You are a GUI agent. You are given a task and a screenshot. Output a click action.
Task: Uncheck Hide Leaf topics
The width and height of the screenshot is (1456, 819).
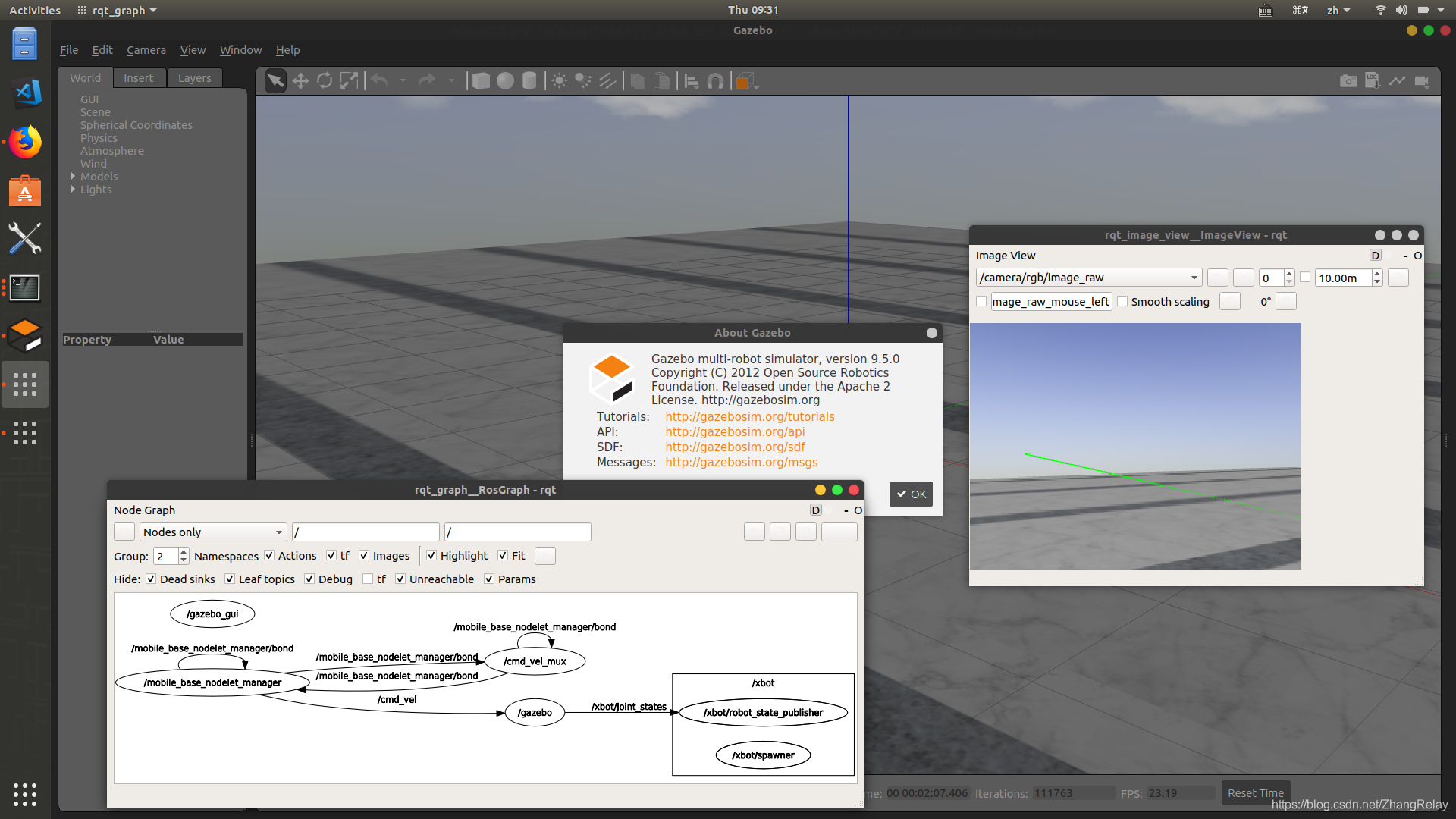click(230, 579)
